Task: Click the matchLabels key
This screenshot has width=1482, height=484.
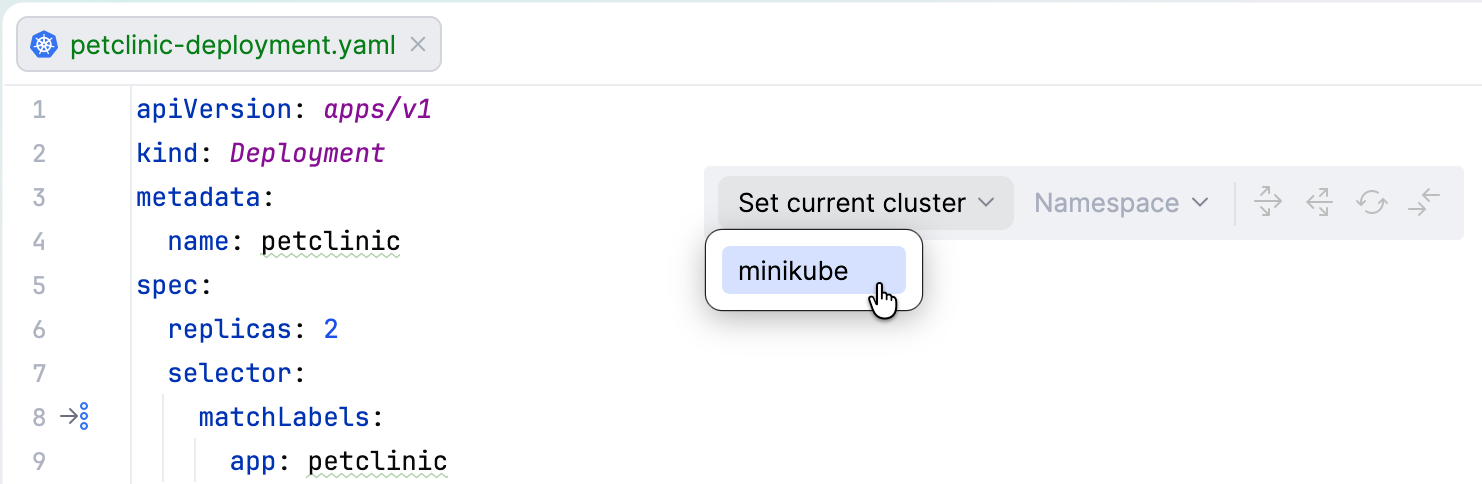Action: [283, 417]
